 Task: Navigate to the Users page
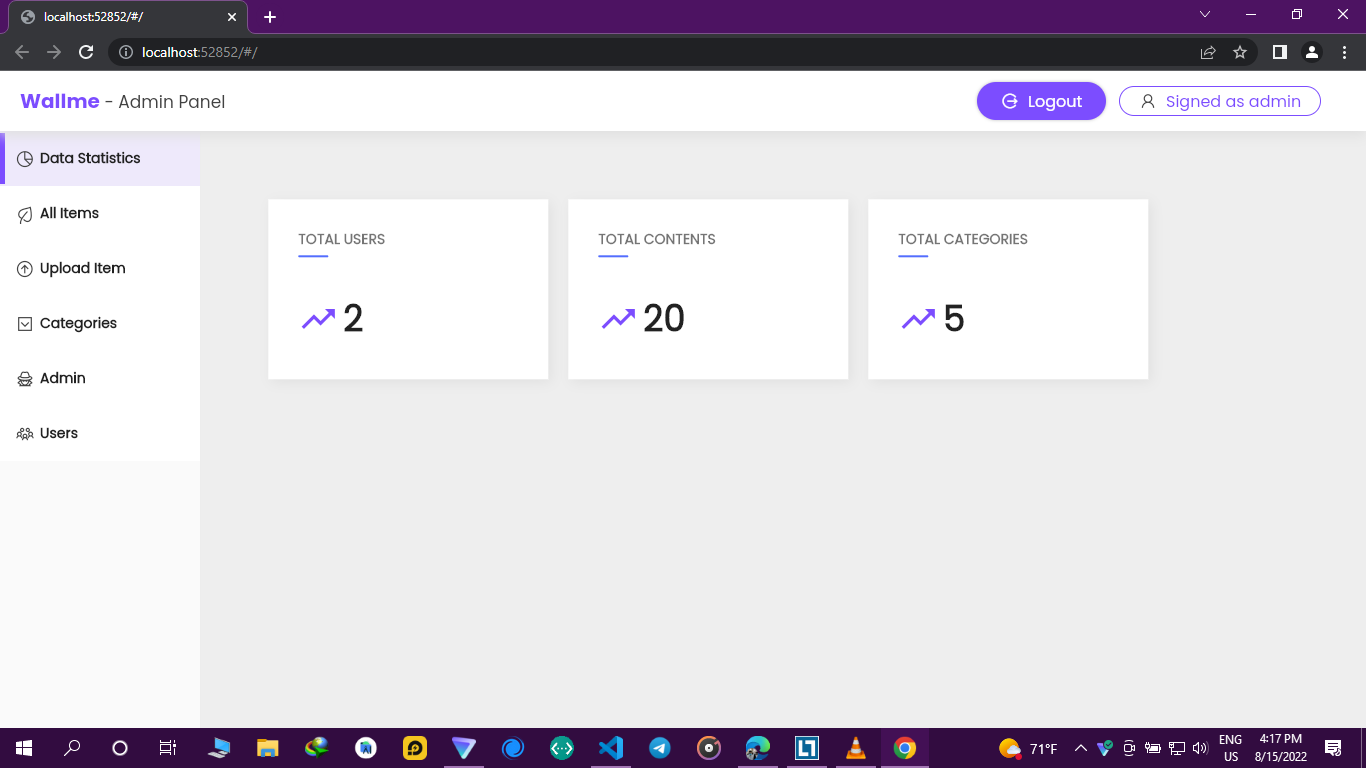(100, 433)
